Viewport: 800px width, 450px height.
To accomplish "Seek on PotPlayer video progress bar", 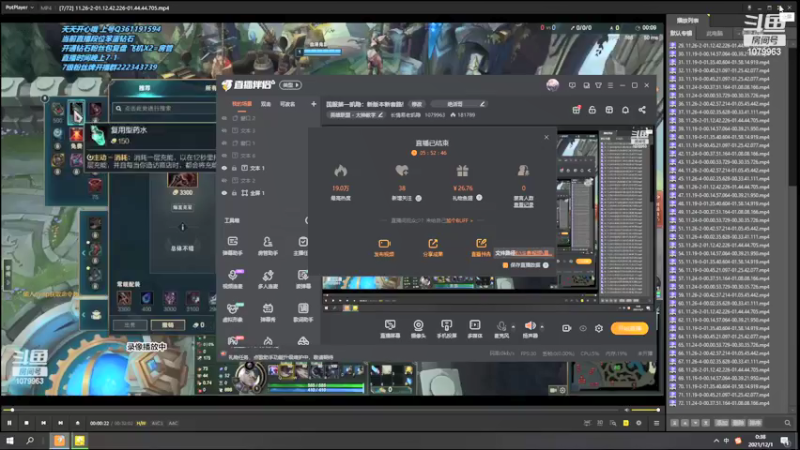I will coord(312,410).
